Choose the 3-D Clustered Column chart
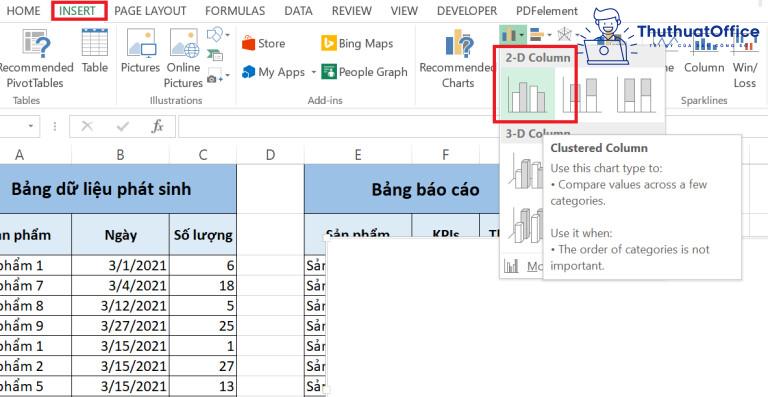Viewport: 768px width, 397px height. pyautogui.click(x=527, y=170)
